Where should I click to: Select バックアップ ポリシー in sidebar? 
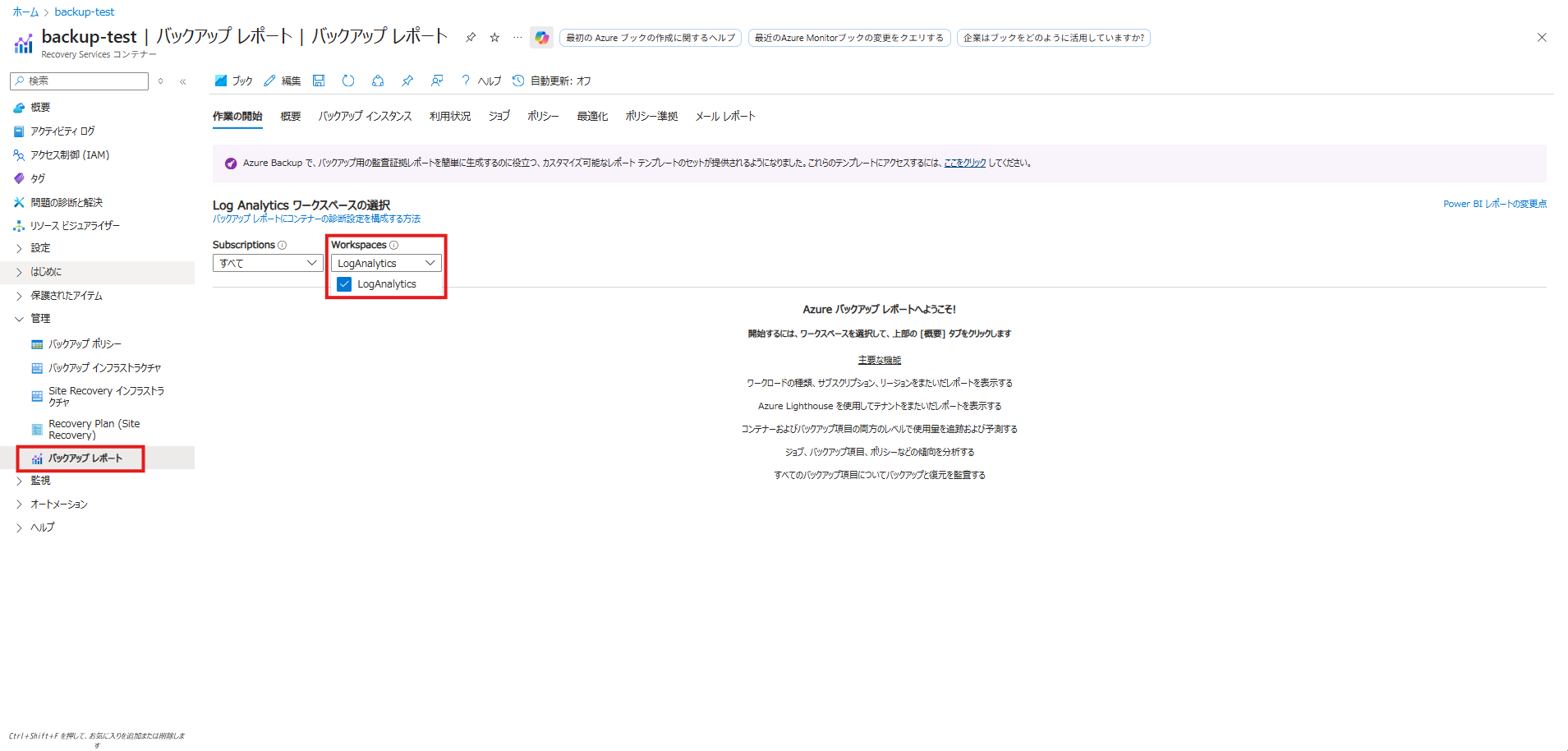point(85,344)
